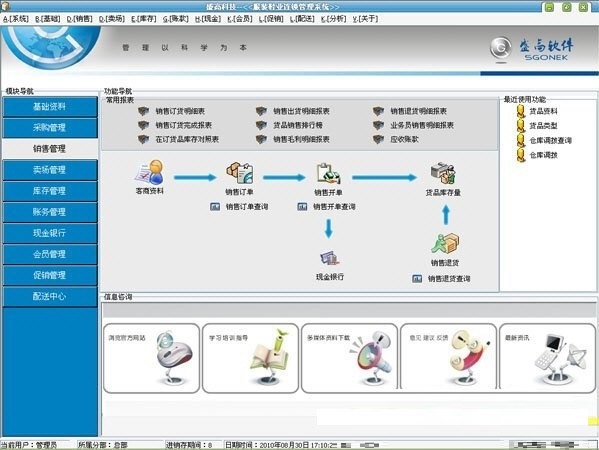This screenshot has width=599, height=450.
Task: Click the 销售订货完成报表 report icon
Action: 143,125
